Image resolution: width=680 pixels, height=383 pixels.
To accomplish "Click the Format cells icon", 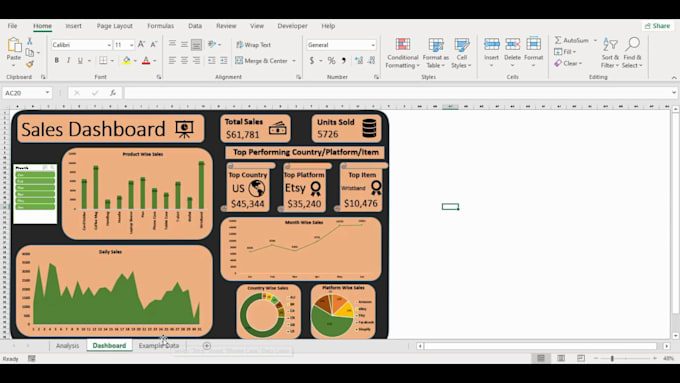I will (x=533, y=44).
